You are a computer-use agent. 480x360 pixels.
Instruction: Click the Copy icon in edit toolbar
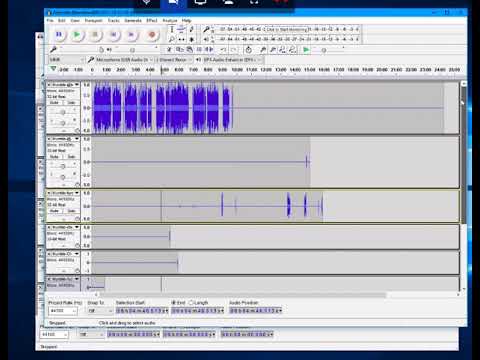(x=179, y=50)
